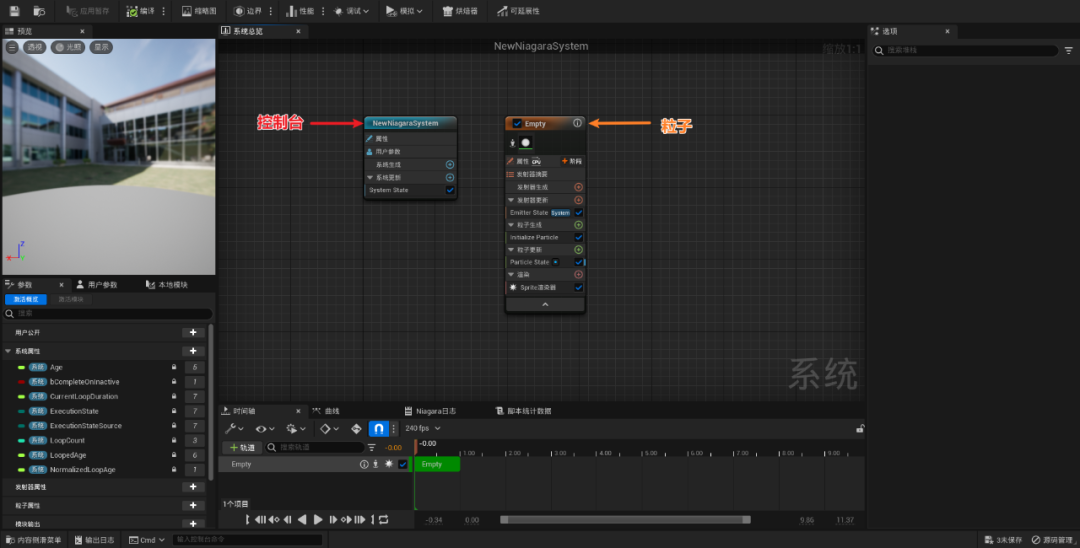Screen dimensions: 1080x548
Task: Toggle the blue snapping magnet button
Action: (378, 428)
